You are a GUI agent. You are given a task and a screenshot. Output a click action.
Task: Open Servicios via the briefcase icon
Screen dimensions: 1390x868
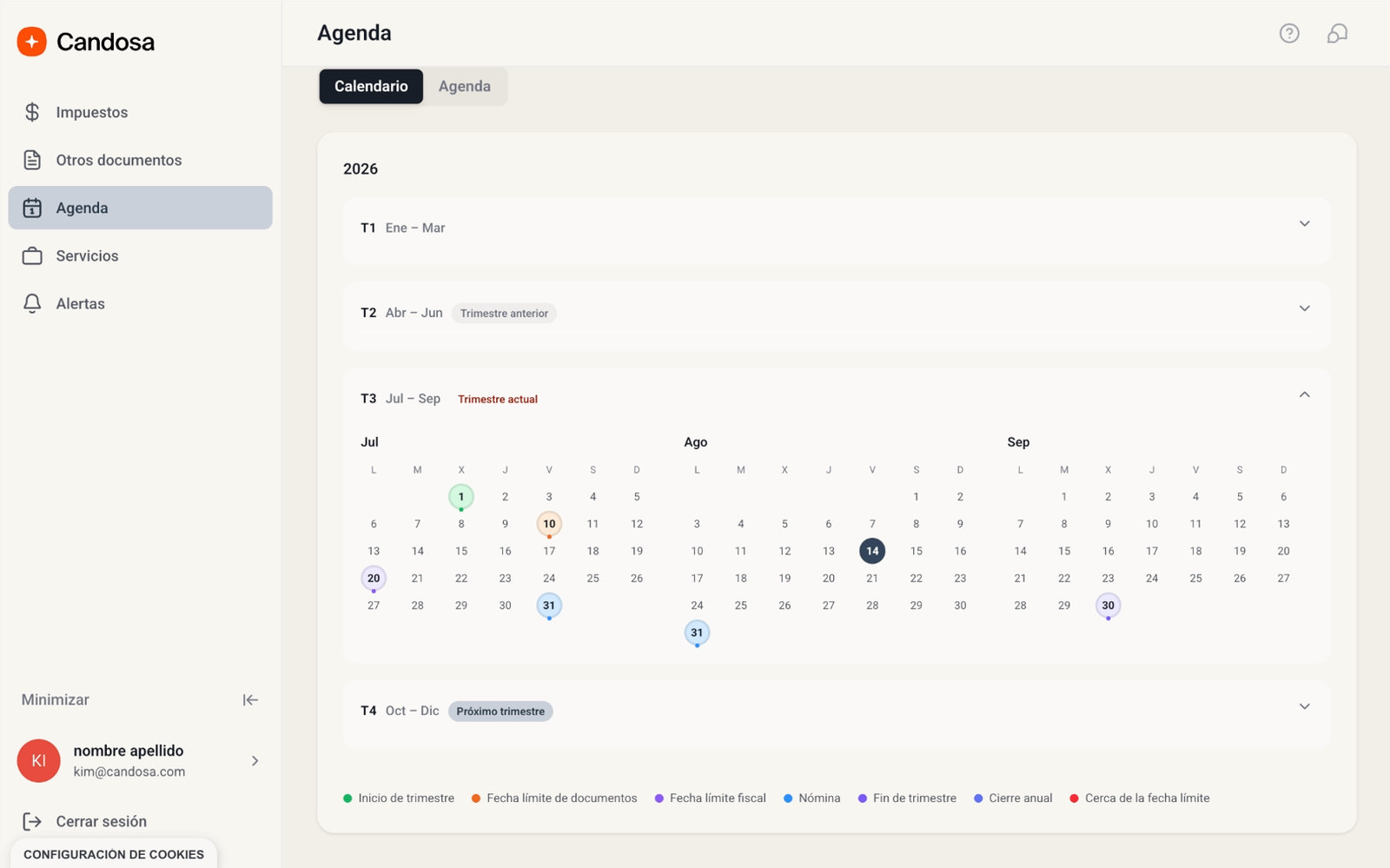[32, 255]
